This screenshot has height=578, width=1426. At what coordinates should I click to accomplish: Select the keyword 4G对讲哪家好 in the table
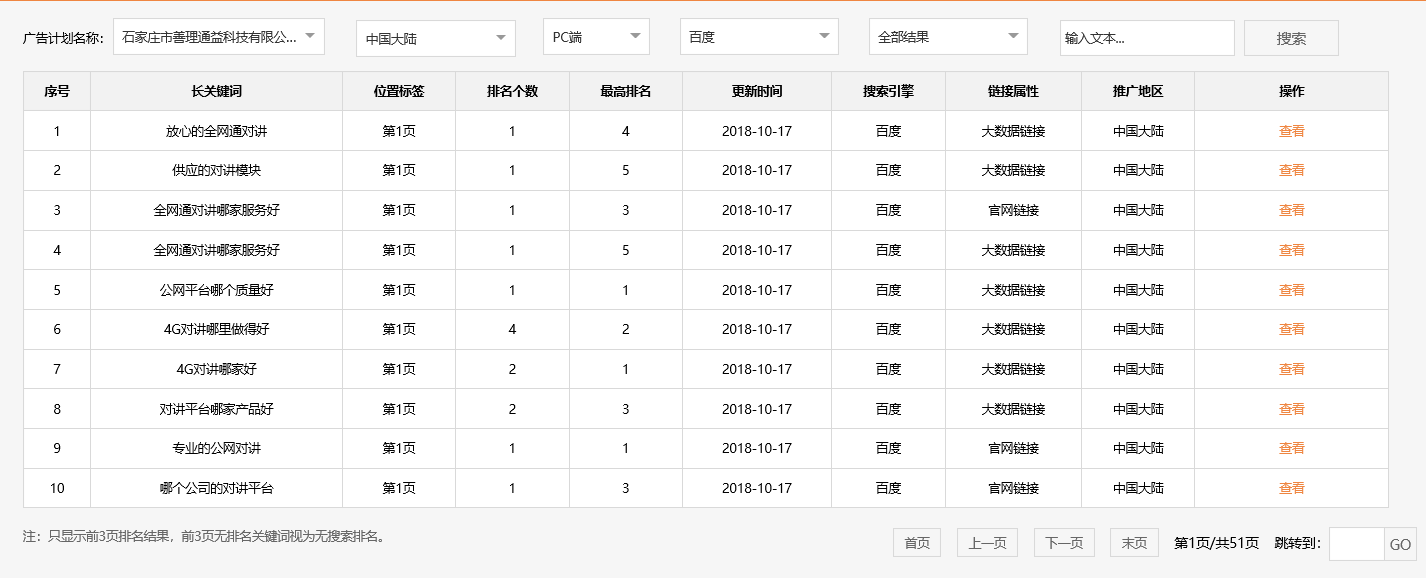pyautogui.click(x=216, y=369)
